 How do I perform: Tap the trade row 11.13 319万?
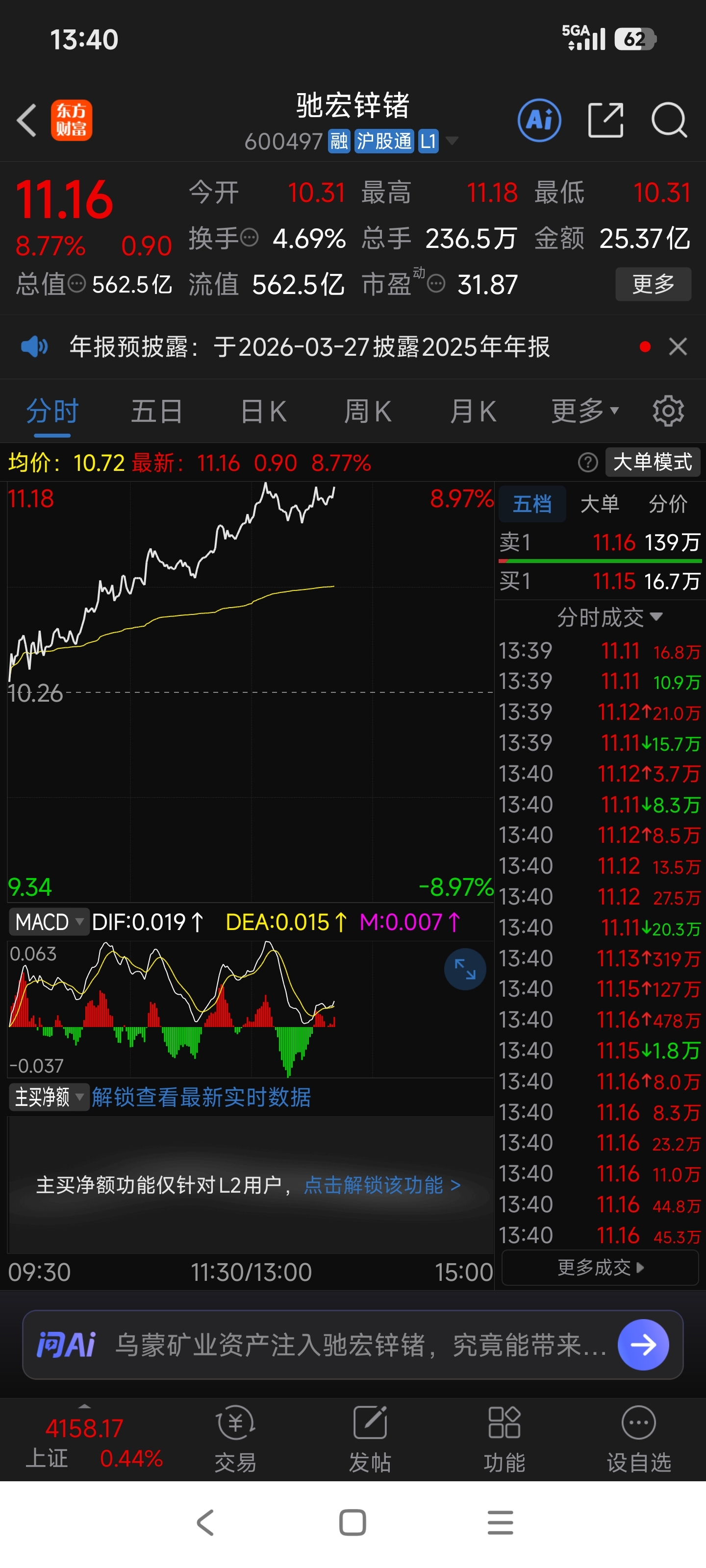click(600, 959)
